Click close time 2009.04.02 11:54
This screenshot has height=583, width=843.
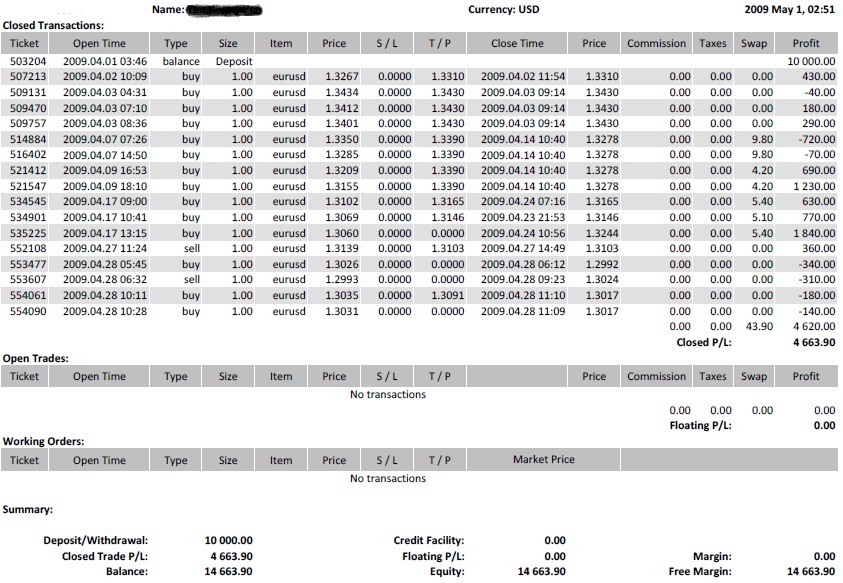click(x=523, y=76)
